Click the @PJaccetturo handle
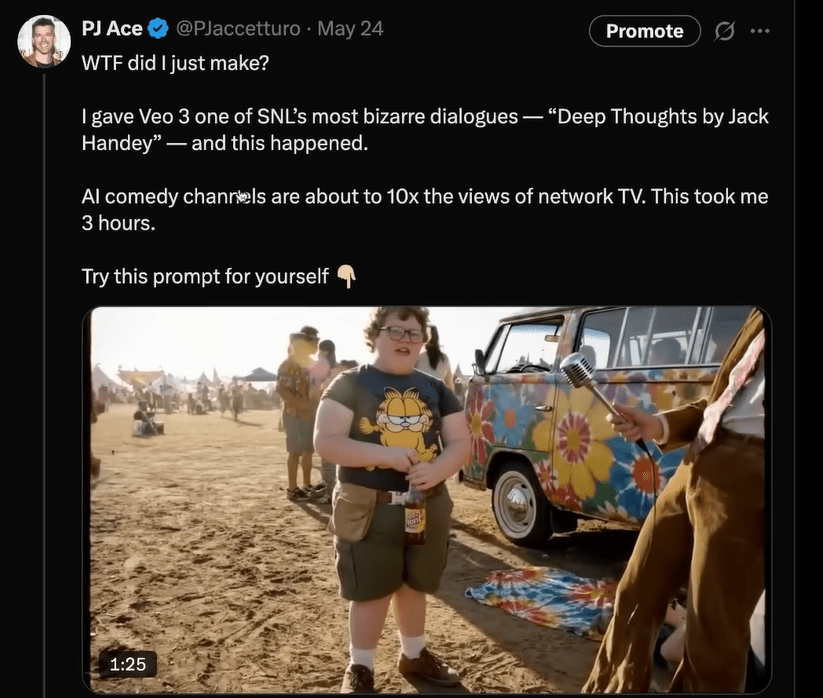 point(238,29)
